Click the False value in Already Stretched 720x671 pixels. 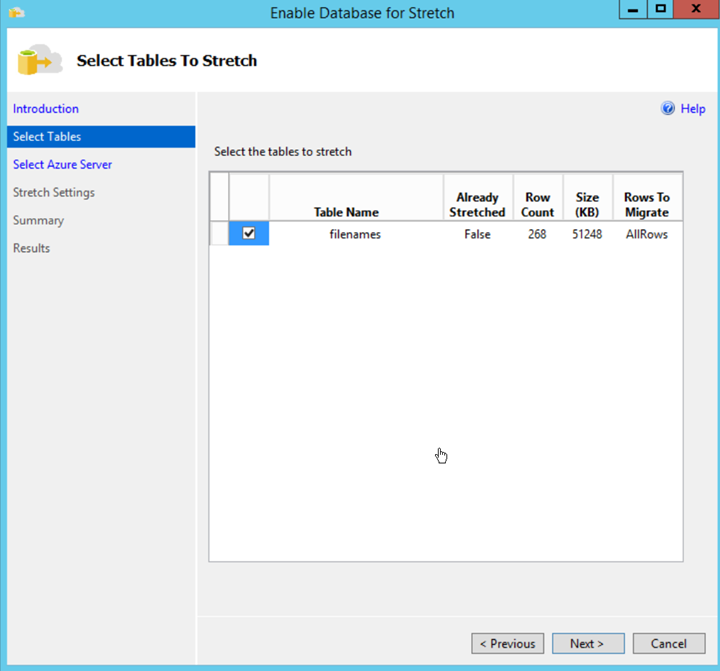478,234
